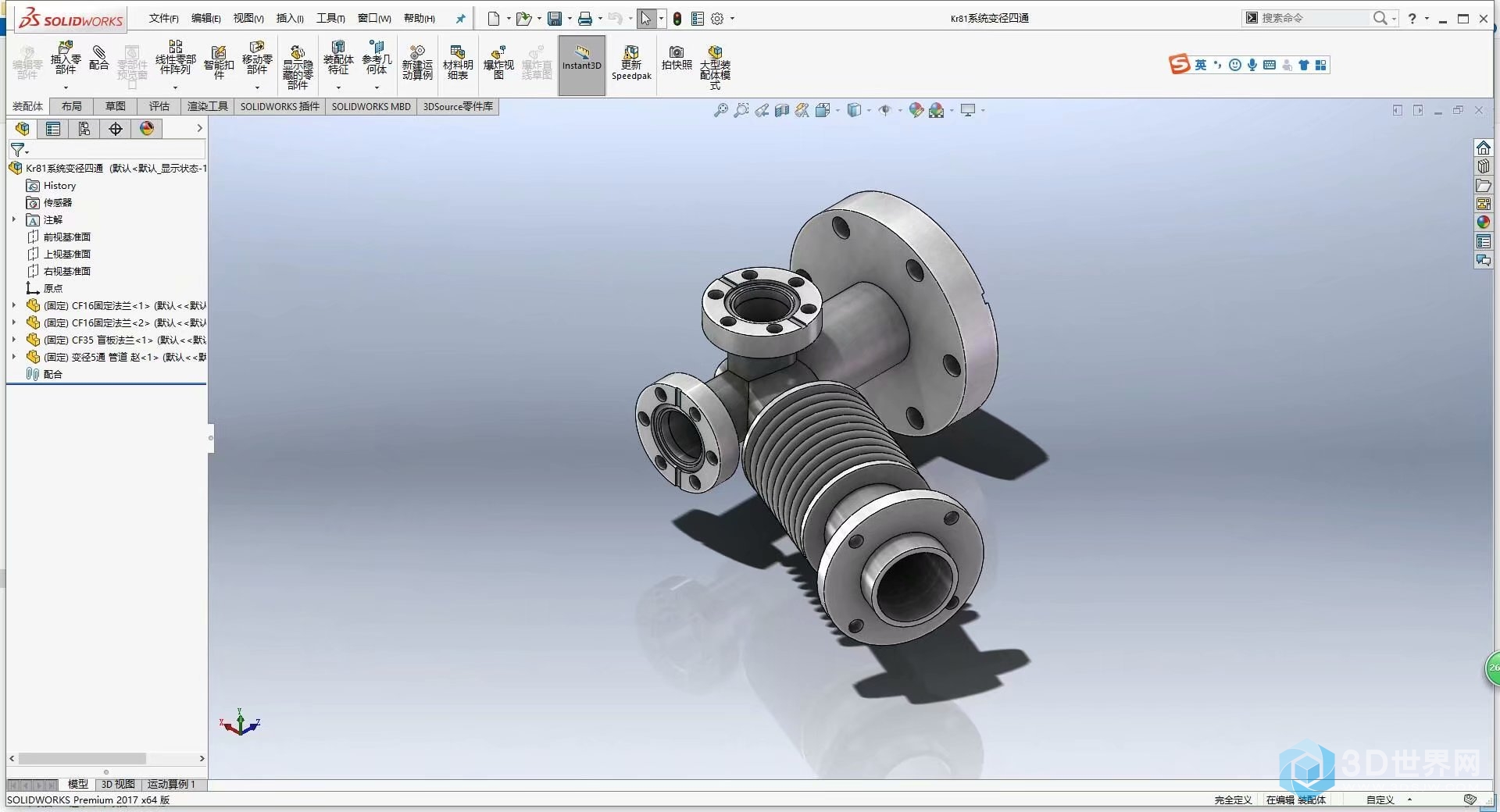Click the Take Snapshot tool
1500x812 pixels.
677,59
